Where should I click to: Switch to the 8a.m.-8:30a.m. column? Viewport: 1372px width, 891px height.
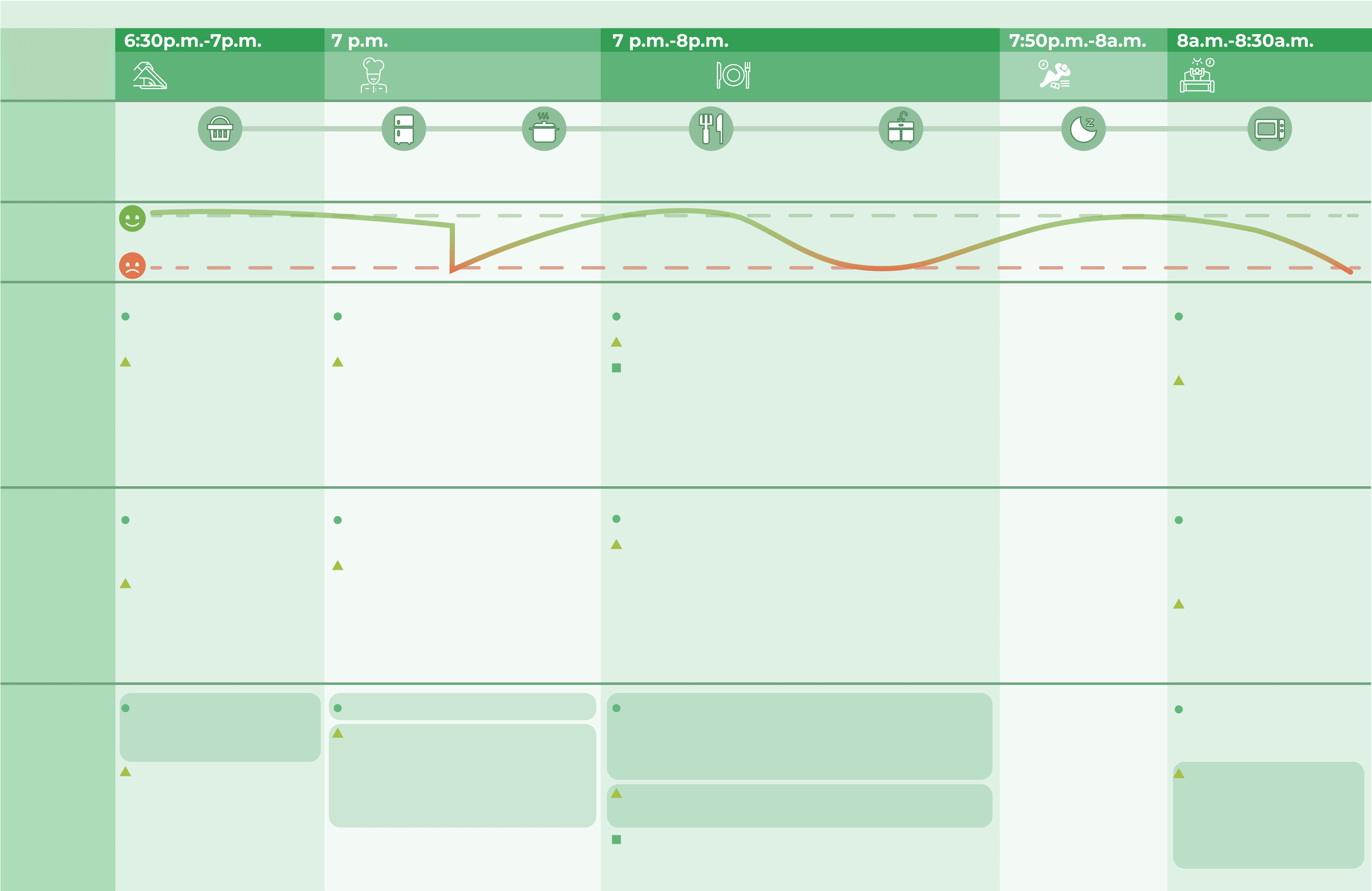[1245, 41]
